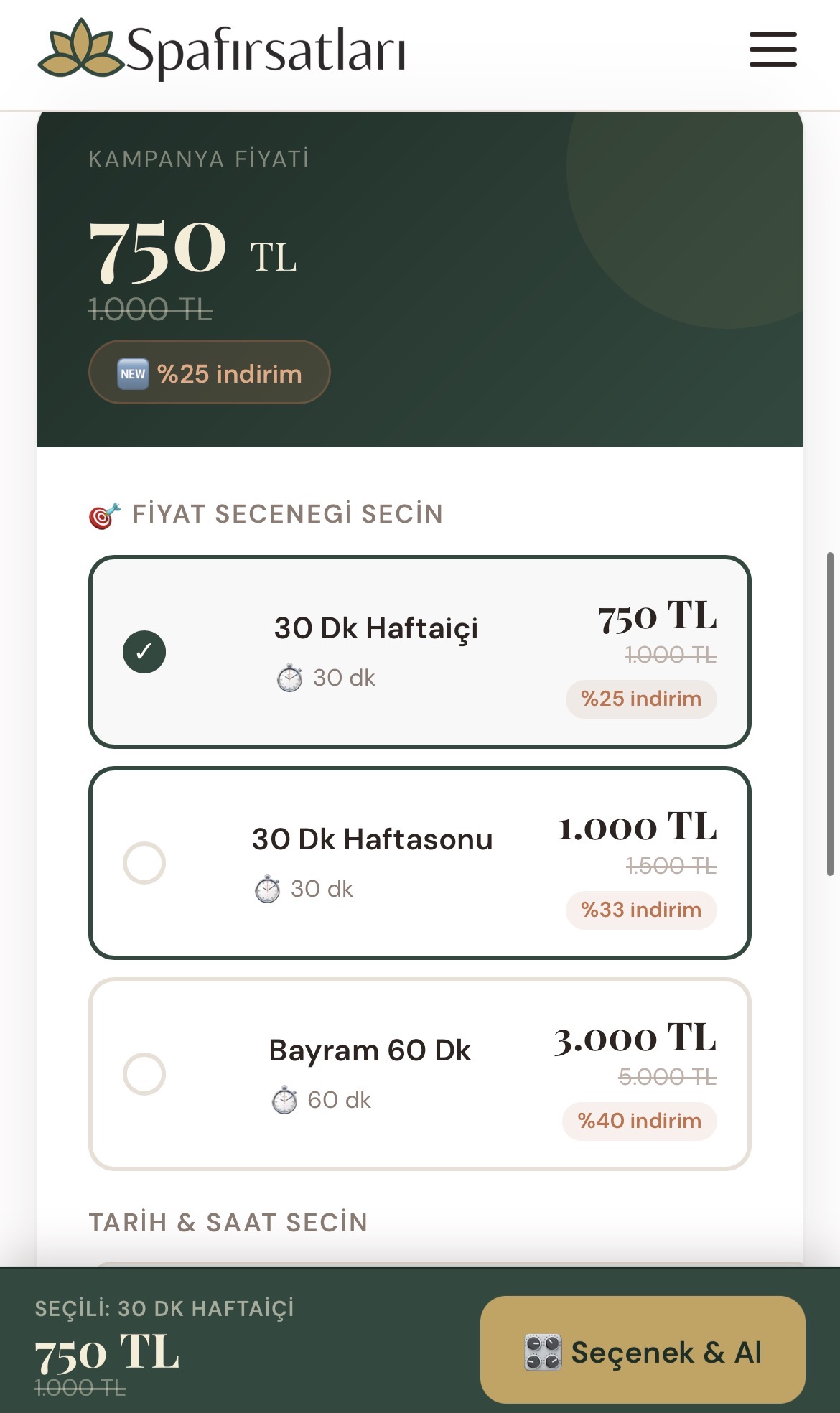Click the 3.000 TL price of Bayram option

(x=635, y=1037)
